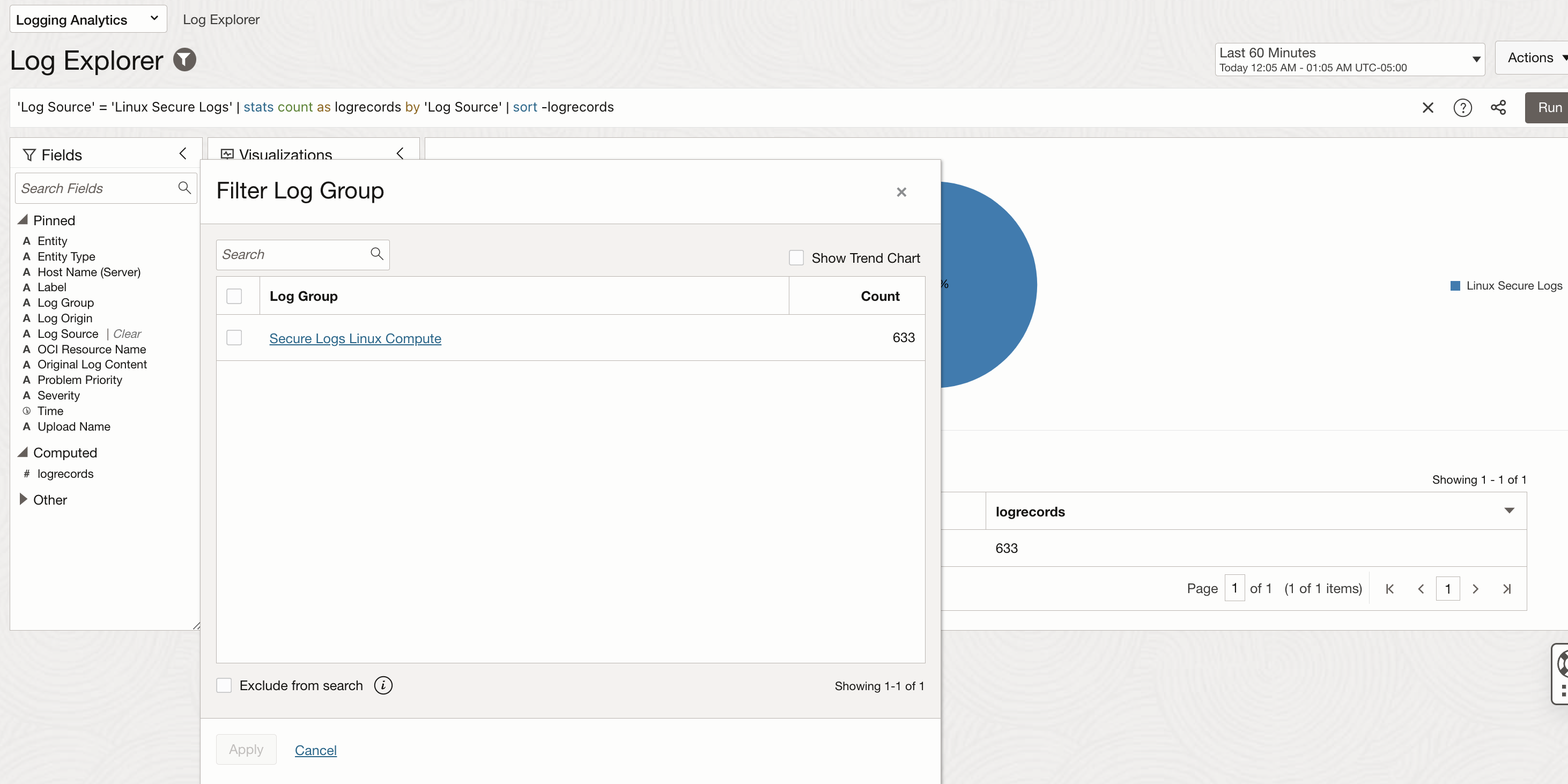
Task: Tick the Exclude from search checkbox
Action: point(224,685)
